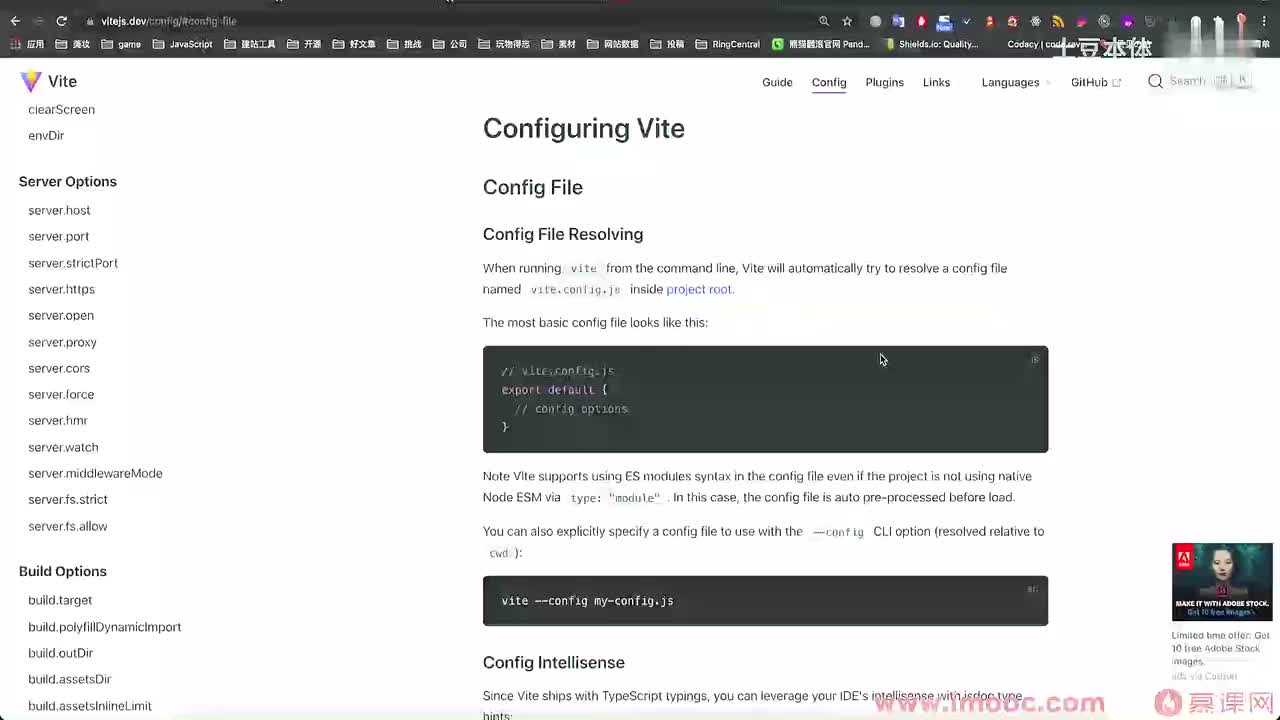Open server.open sidebar entry
Viewport: 1280px width, 720px height.
coord(61,315)
